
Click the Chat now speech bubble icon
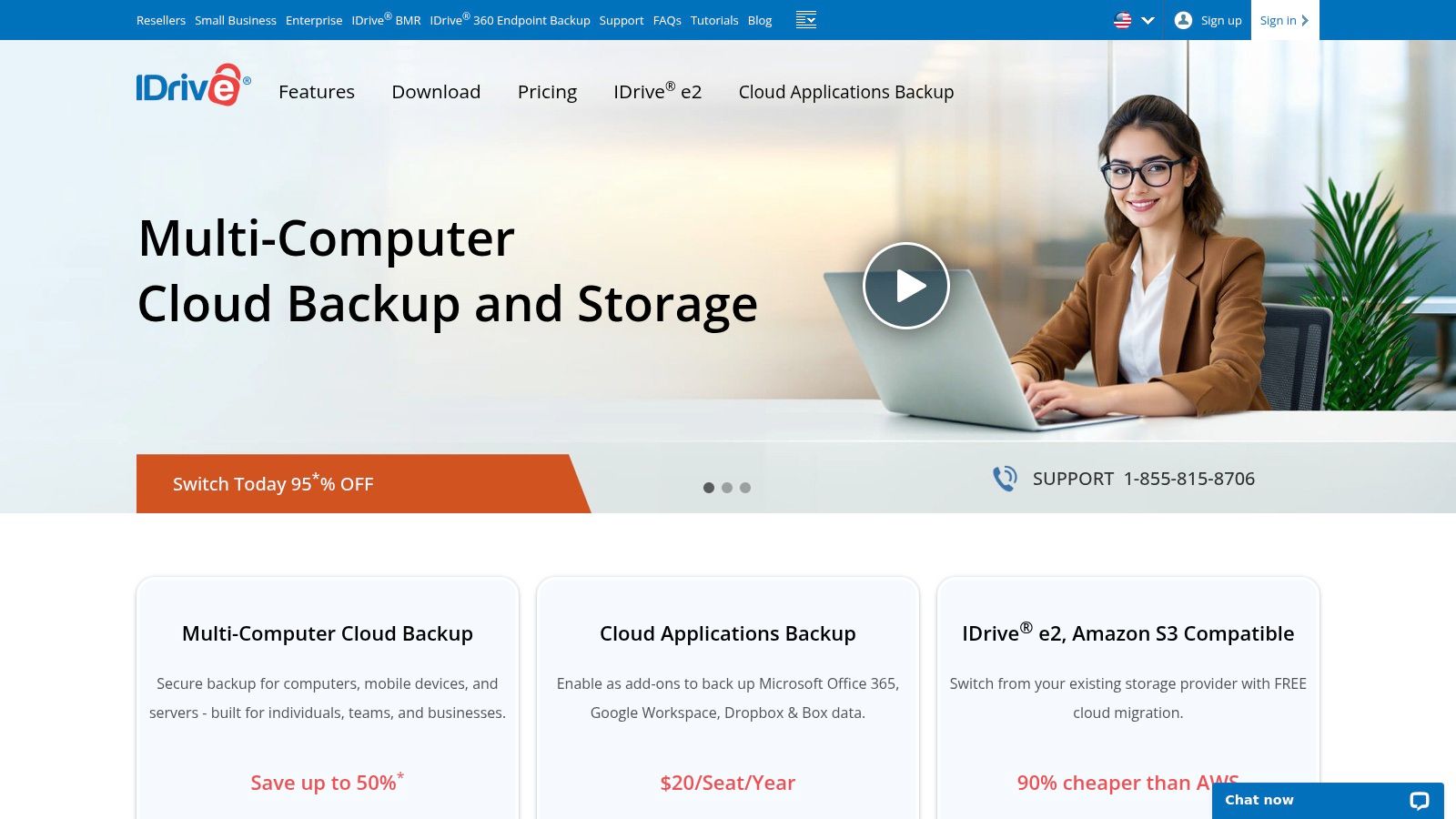pyautogui.click(x=1420, y=801)
